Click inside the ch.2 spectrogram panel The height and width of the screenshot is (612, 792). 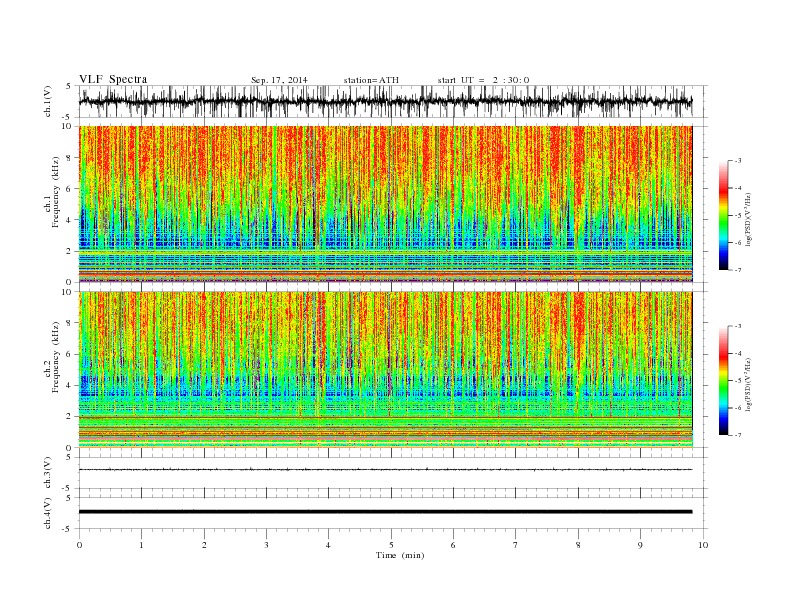[x=385, y=369]
